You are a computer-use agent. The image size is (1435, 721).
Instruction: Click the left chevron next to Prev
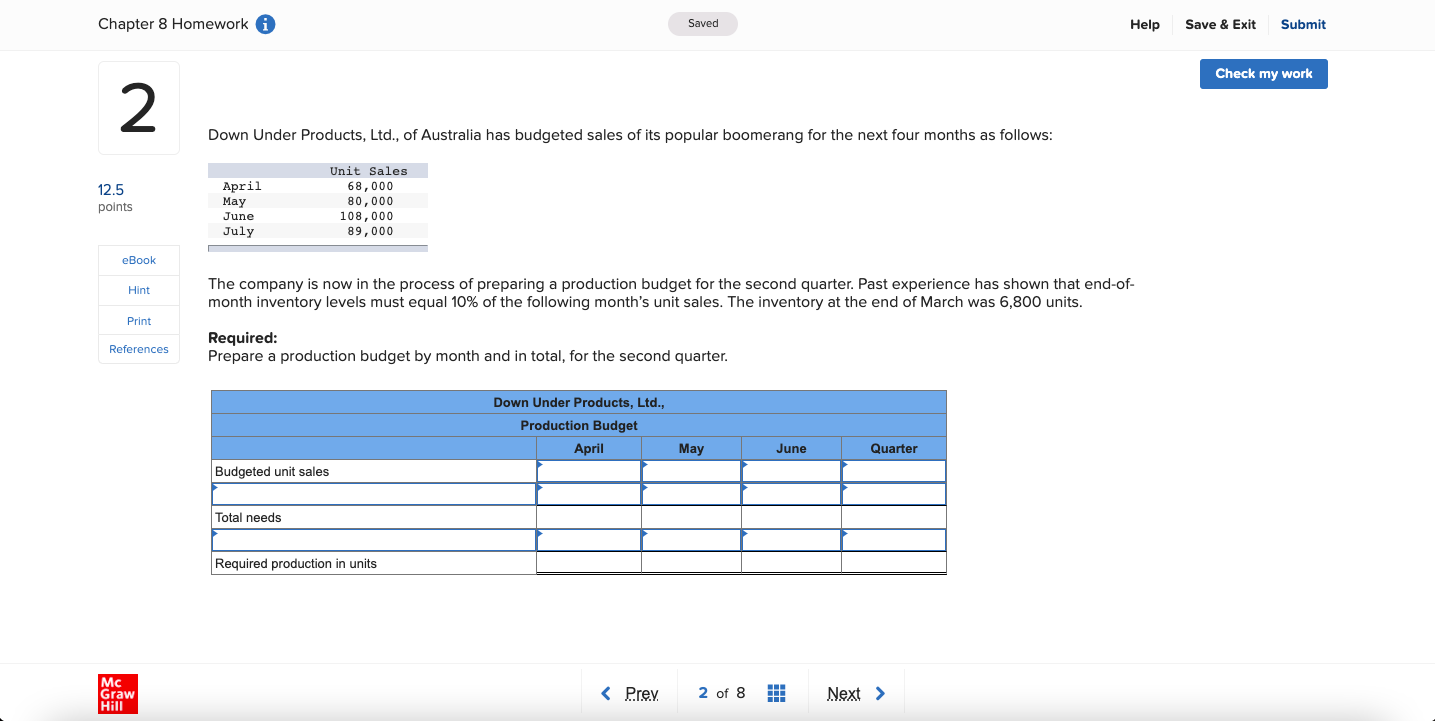point(605,692)
